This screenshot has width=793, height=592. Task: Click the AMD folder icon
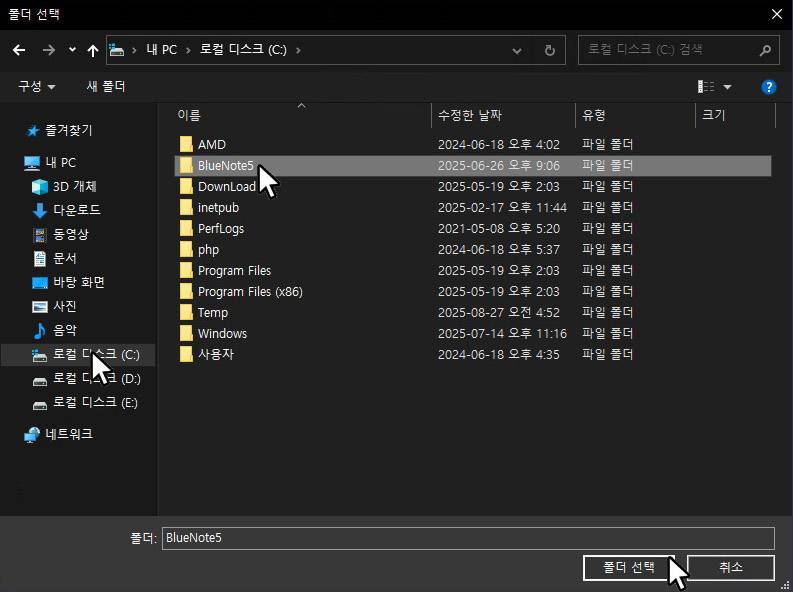[186, 145]
